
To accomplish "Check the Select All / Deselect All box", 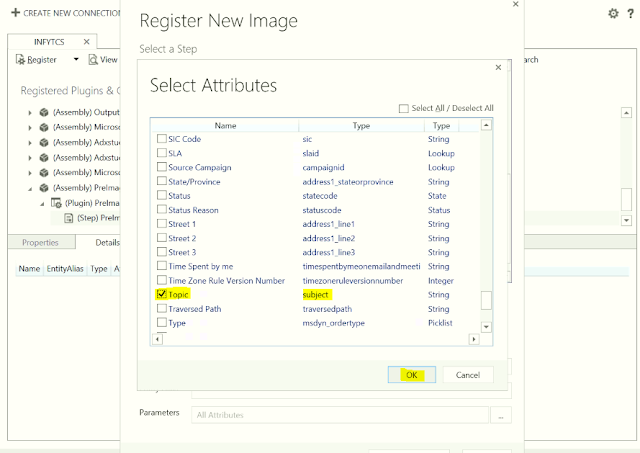I will 403,108.
